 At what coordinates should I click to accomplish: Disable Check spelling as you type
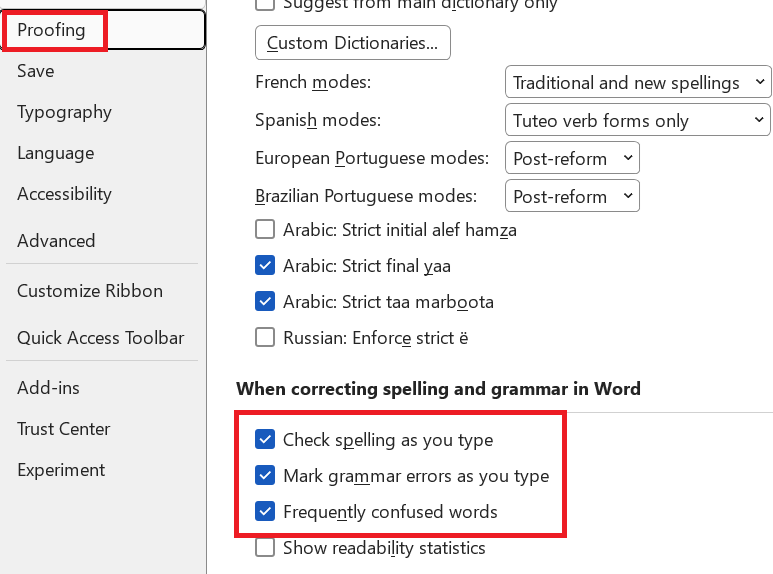265,439
